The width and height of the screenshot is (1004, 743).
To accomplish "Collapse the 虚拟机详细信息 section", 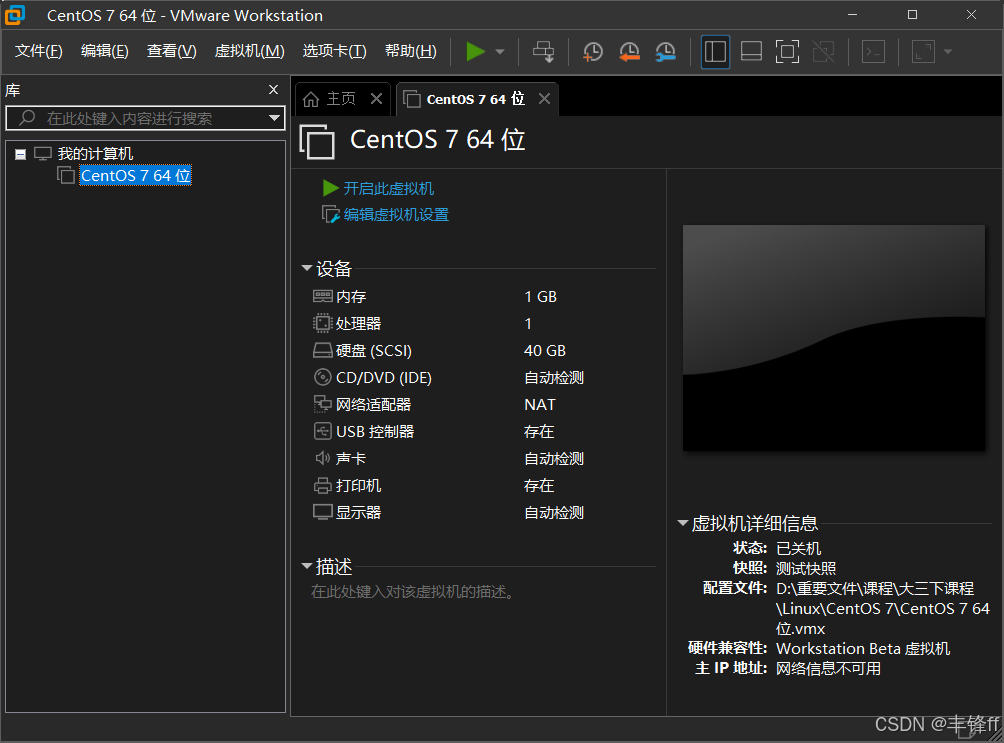I will tap(683, 523).
